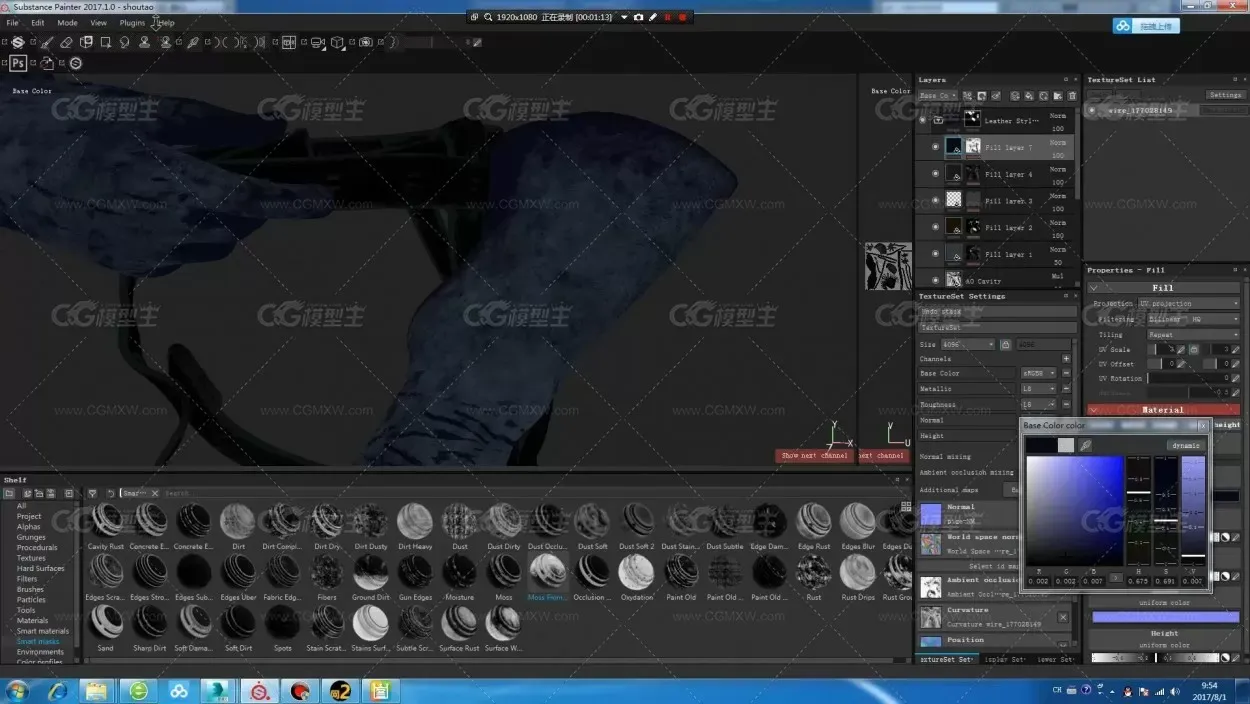
Task: Click the Shelf filter funnel icon
Action: 92,494
